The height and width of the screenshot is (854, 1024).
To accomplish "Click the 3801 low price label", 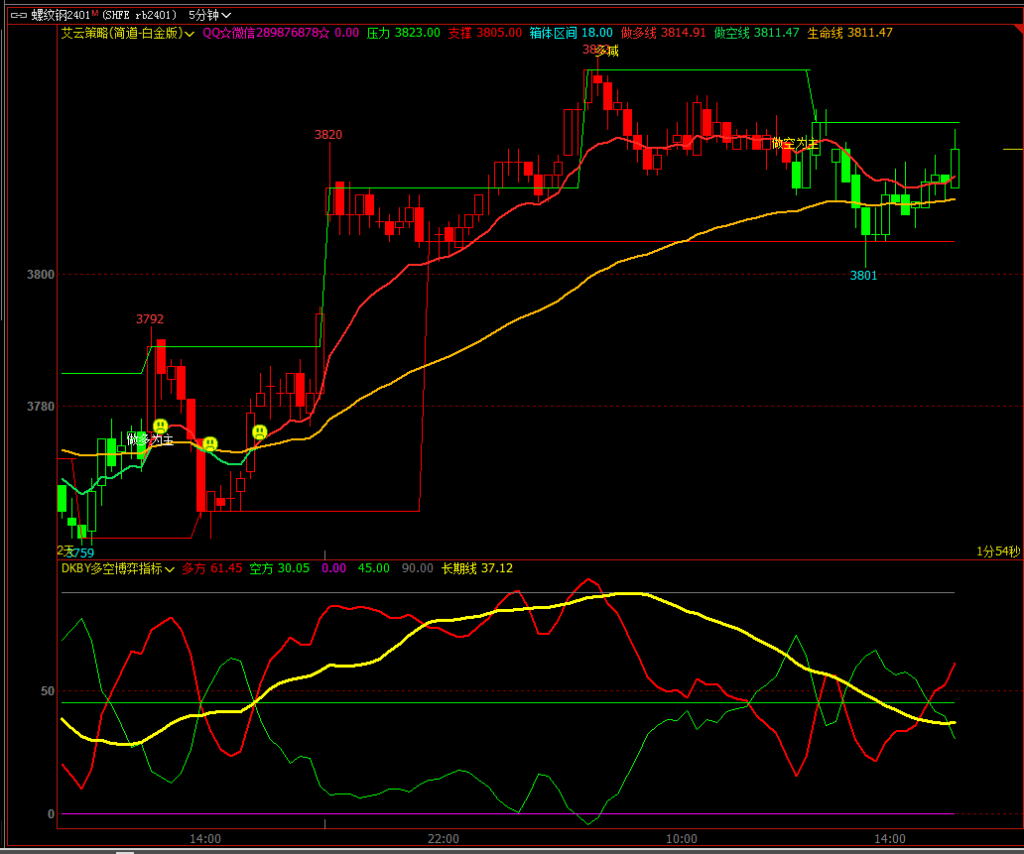I will (x=863, y=275).
